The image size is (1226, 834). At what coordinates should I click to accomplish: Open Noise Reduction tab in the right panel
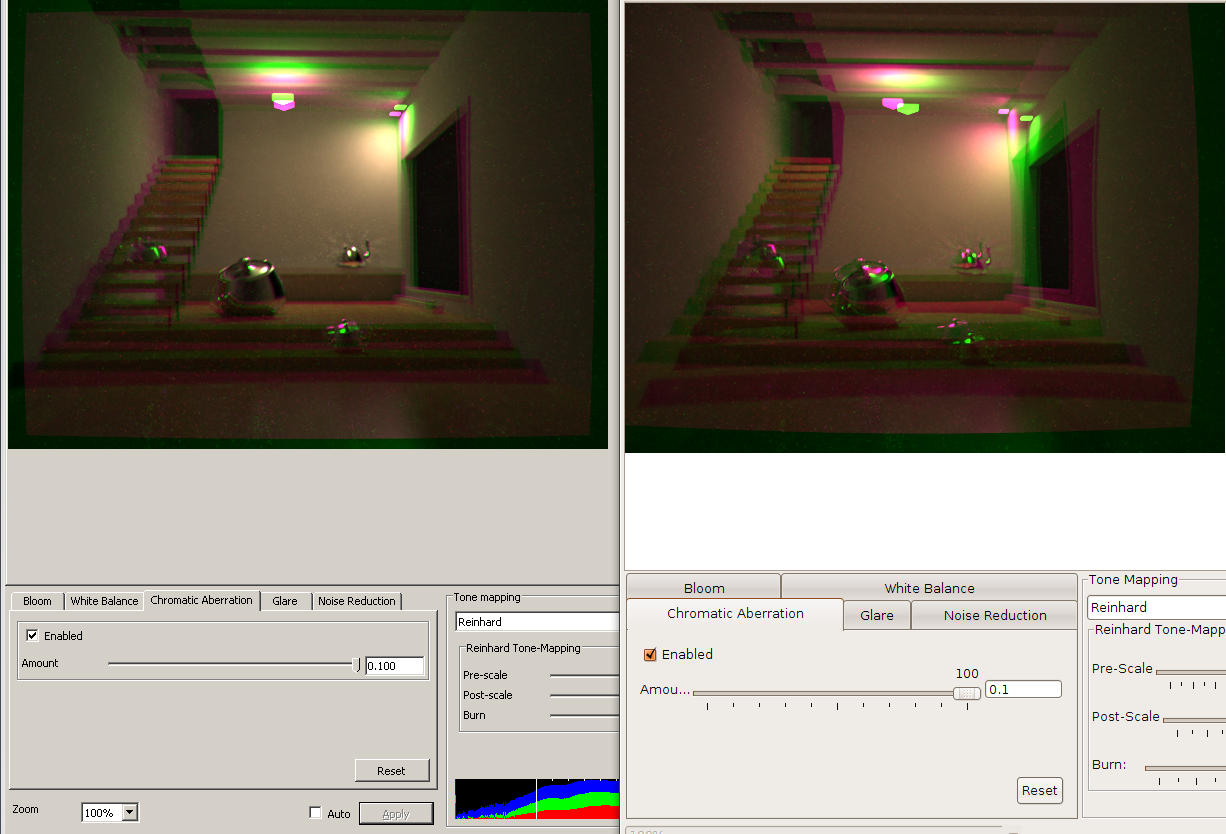click(x=994, y=615)
